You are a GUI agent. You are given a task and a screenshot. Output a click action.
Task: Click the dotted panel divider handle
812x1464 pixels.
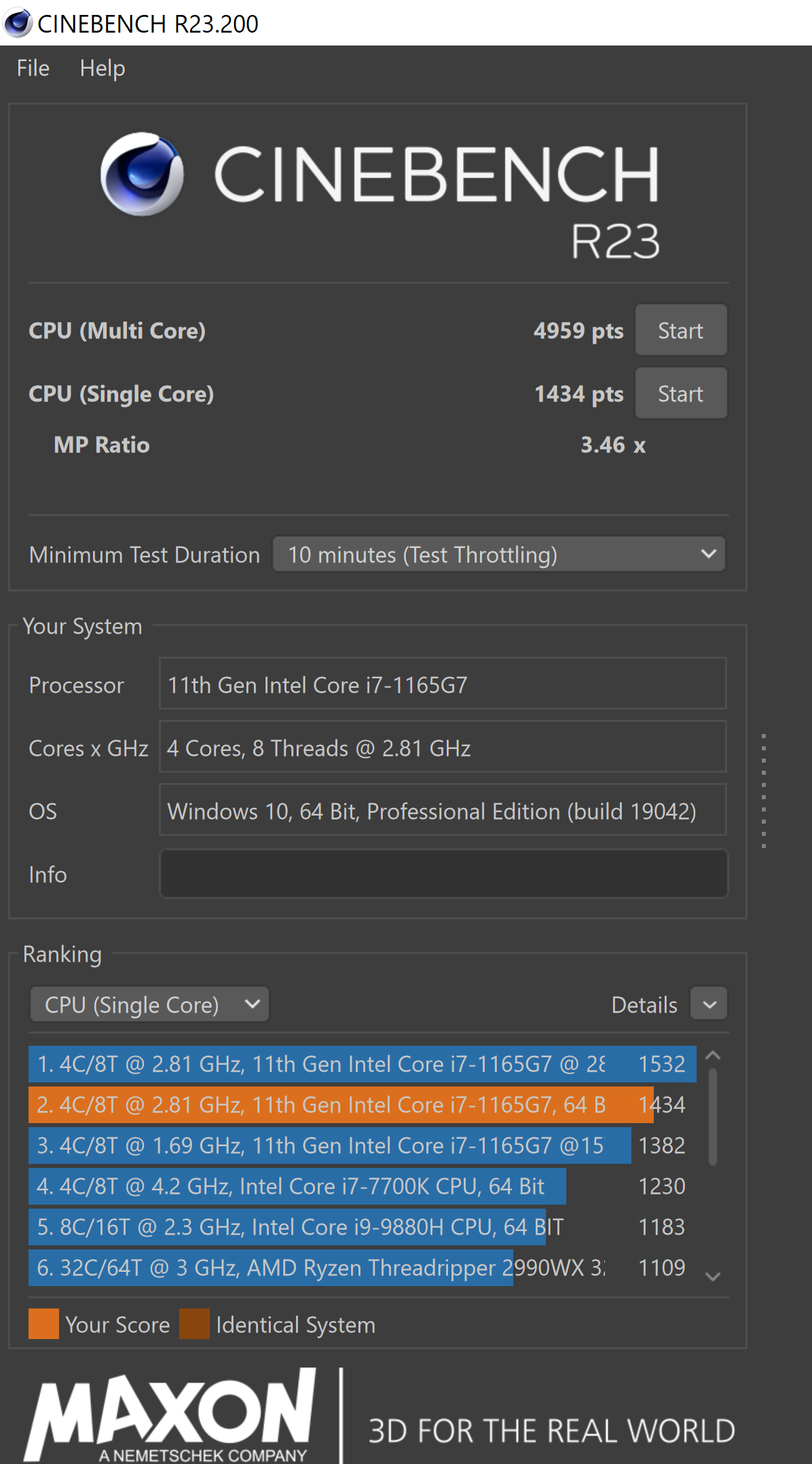point(764,790)
